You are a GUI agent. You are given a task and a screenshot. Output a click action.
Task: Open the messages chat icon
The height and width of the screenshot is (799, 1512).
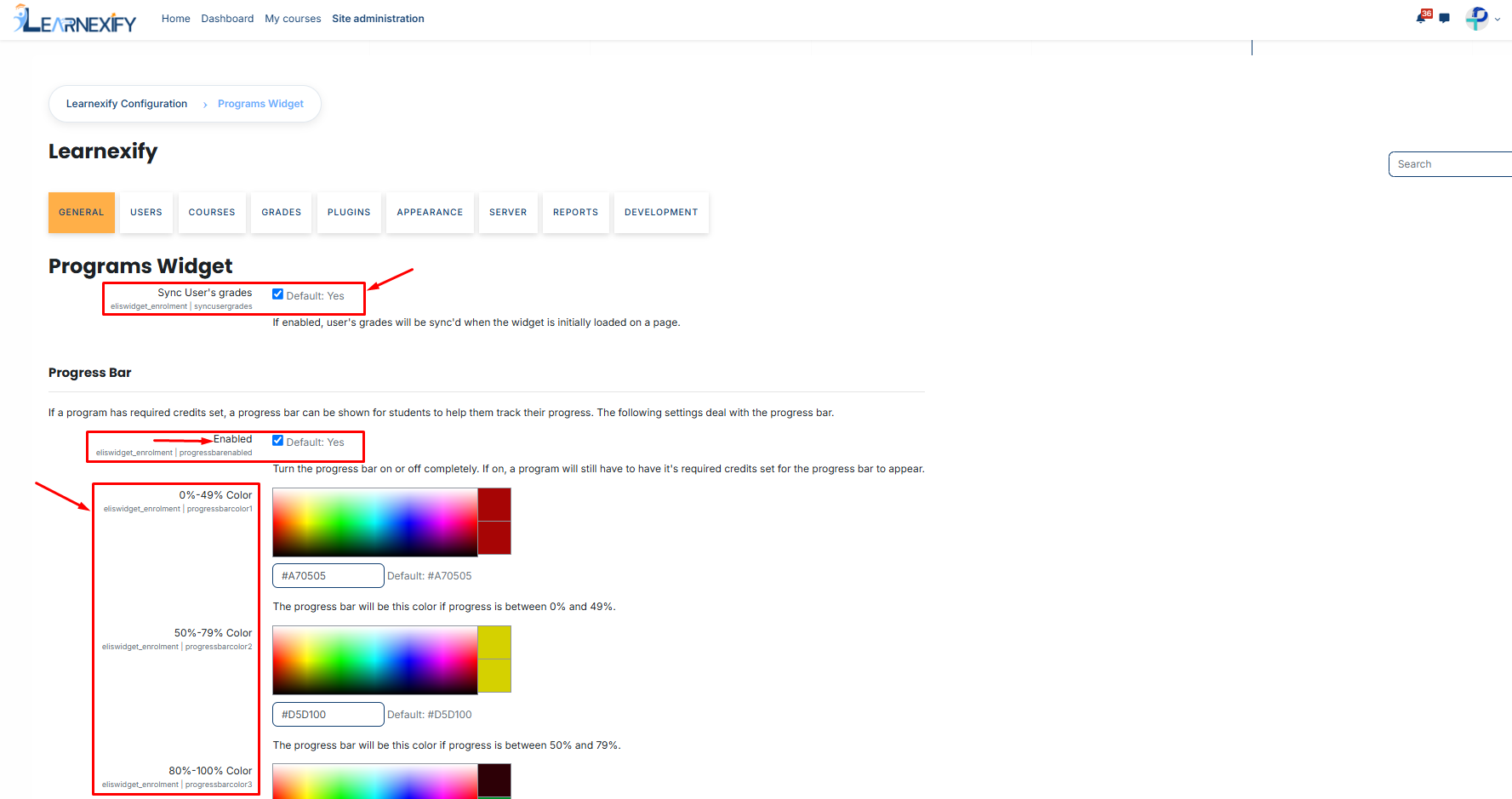1444,18
